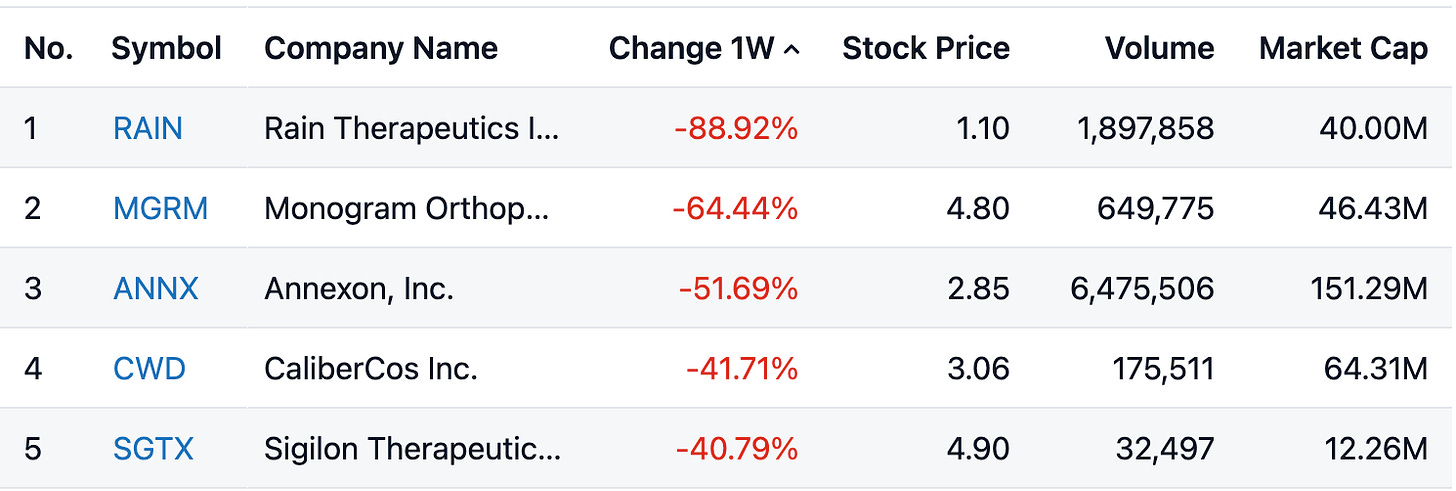This screenshot has height=491, width=1456.
Task: Select the Sigilon Therapeutic... company name cell
Action: pos(413,449)
